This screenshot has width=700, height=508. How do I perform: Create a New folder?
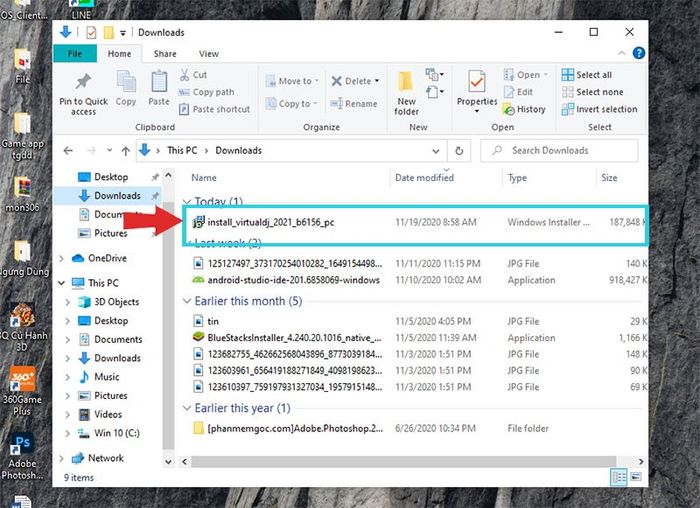click(406, 93)
